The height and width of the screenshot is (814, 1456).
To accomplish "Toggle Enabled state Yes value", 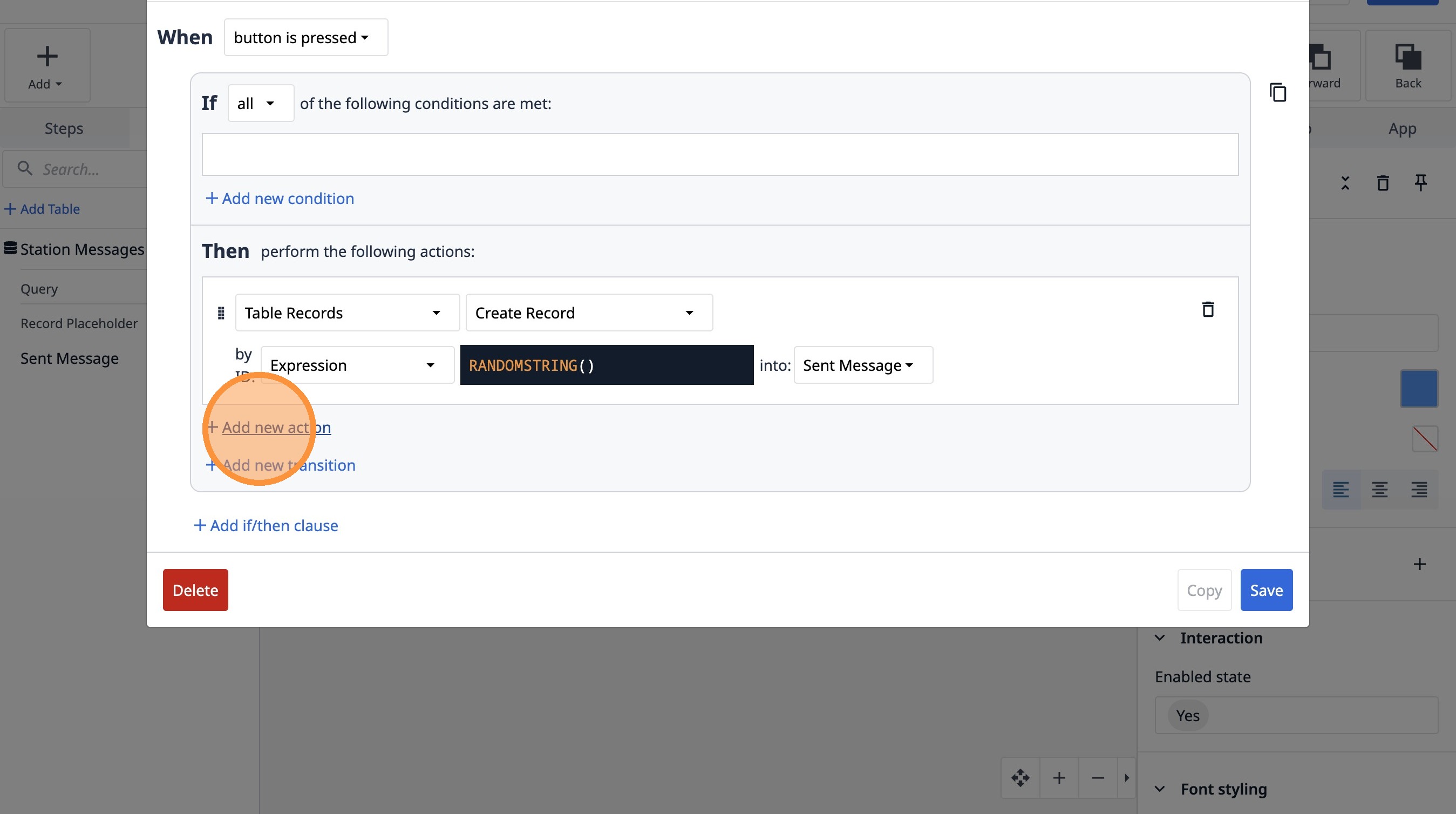I will click(1188, 716).
